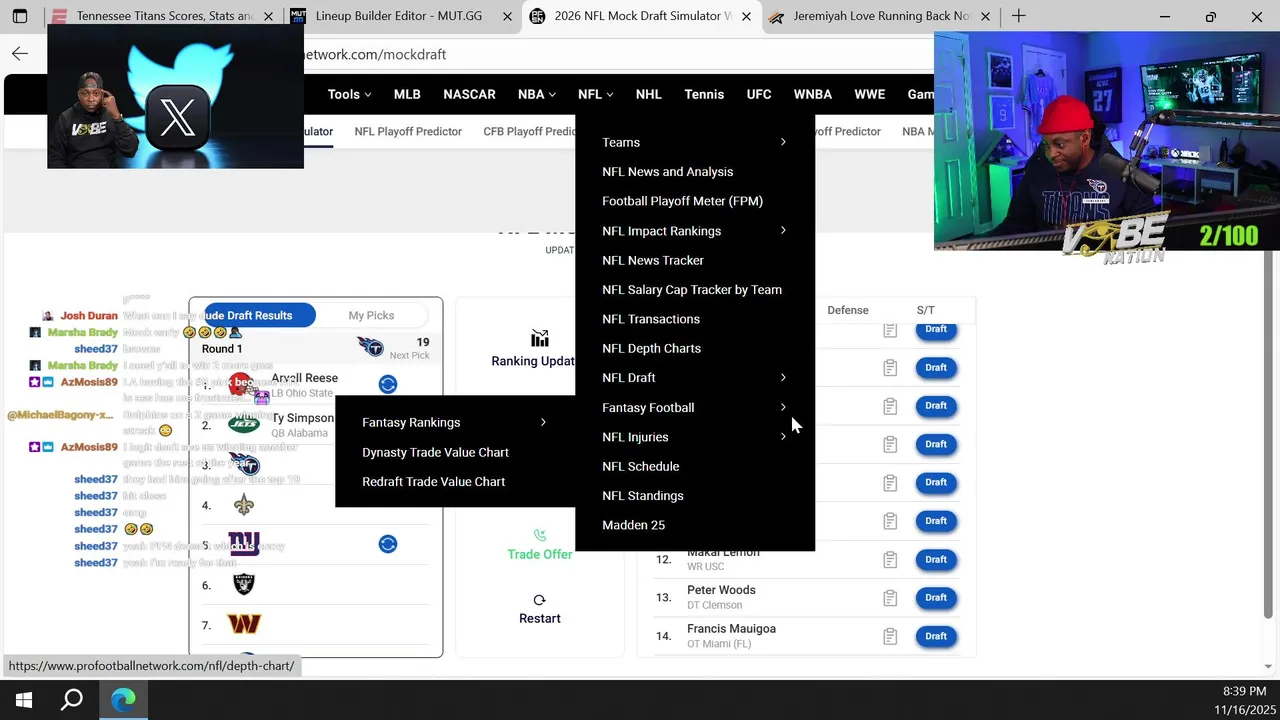This screenshot has height=720, width=1280.
Task: Close the Jeremiyah Love Running Back tab
Action: 985,17
